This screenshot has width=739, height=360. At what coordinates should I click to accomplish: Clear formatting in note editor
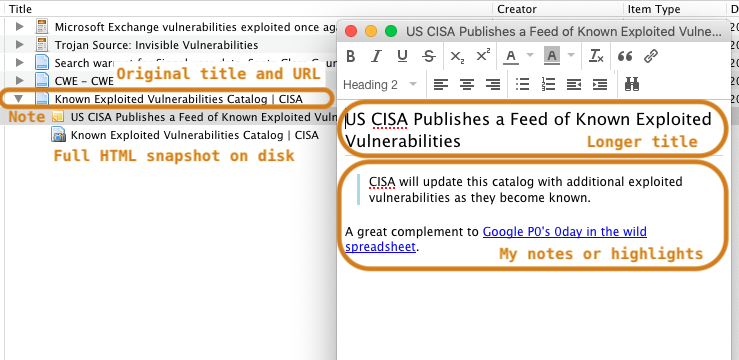(597, 56)
